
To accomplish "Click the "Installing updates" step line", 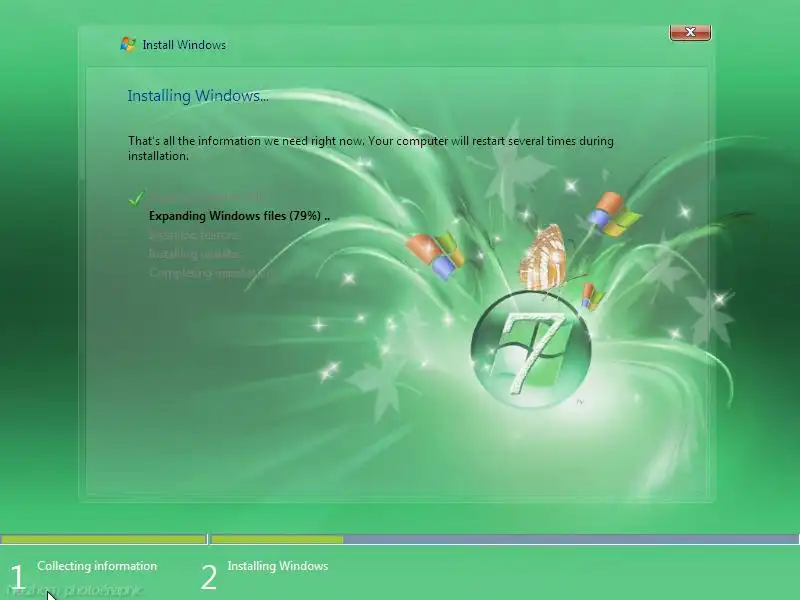I will point(195,254).
